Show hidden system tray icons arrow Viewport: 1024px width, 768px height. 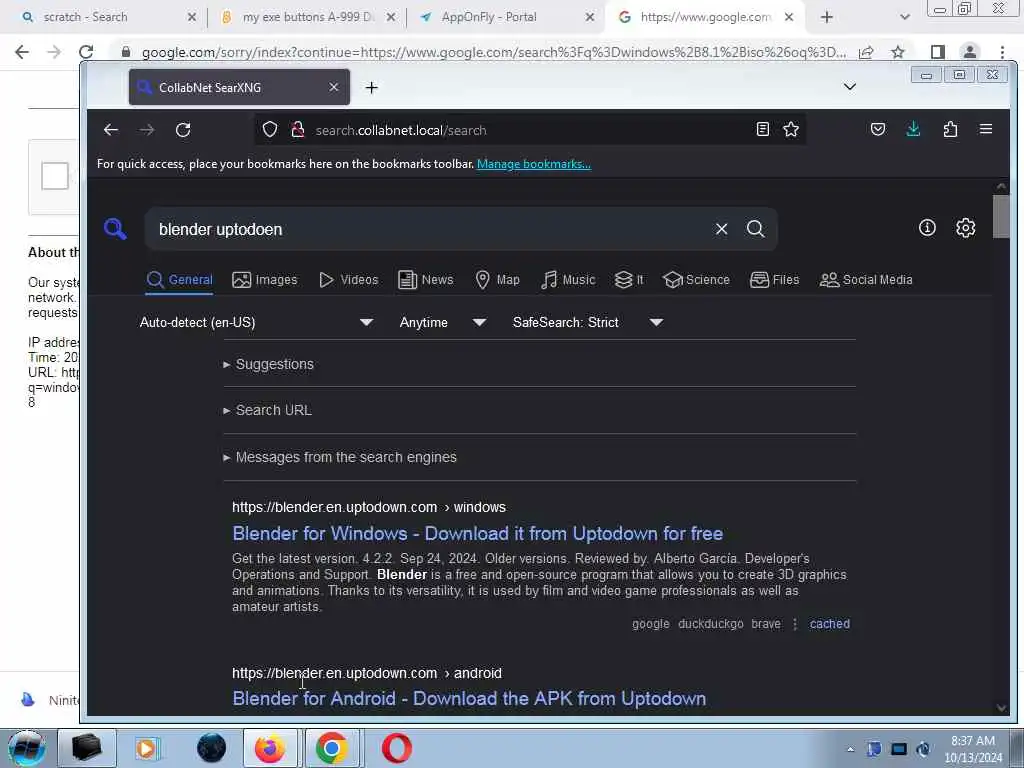(850, 749)
